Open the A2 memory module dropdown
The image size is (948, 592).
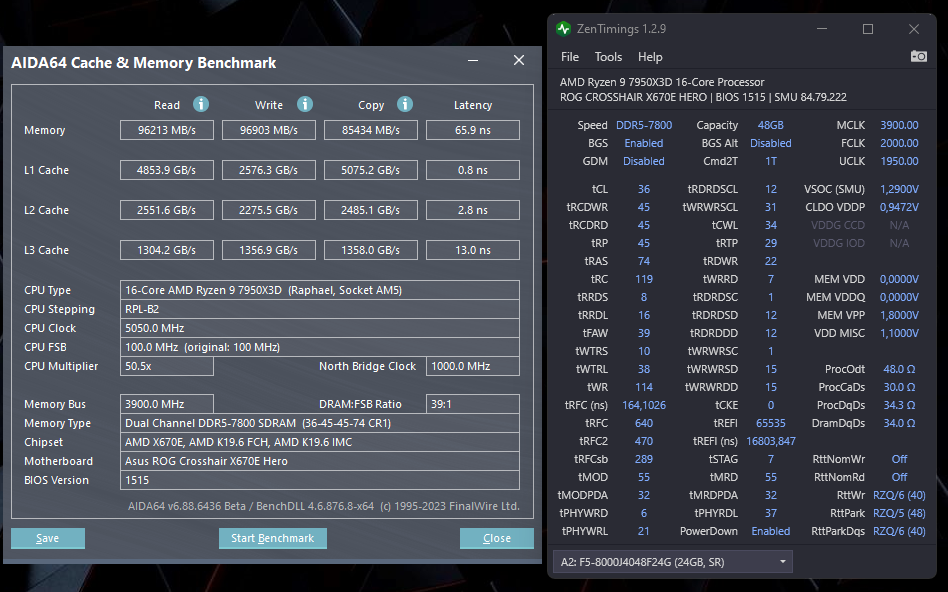point(672,562)
